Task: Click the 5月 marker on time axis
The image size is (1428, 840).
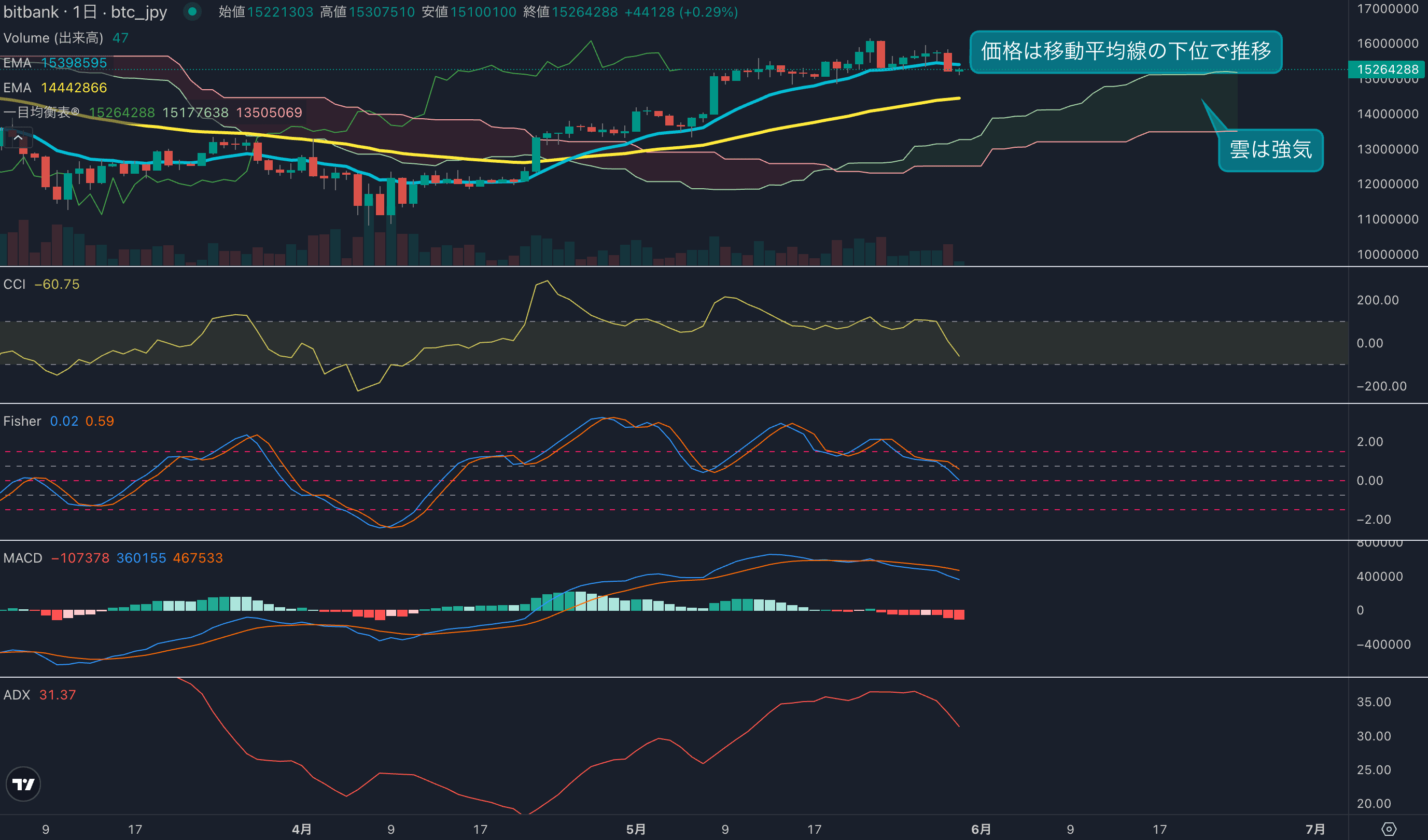Action: click(636, 829)
